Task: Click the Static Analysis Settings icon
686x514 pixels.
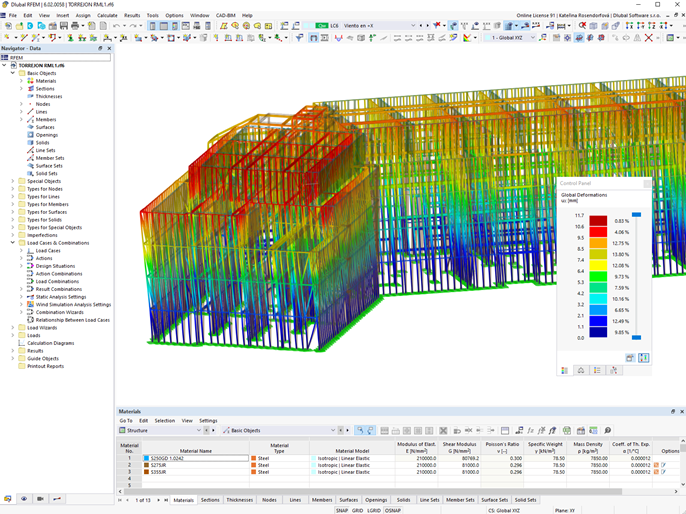Action: point(31,297)
